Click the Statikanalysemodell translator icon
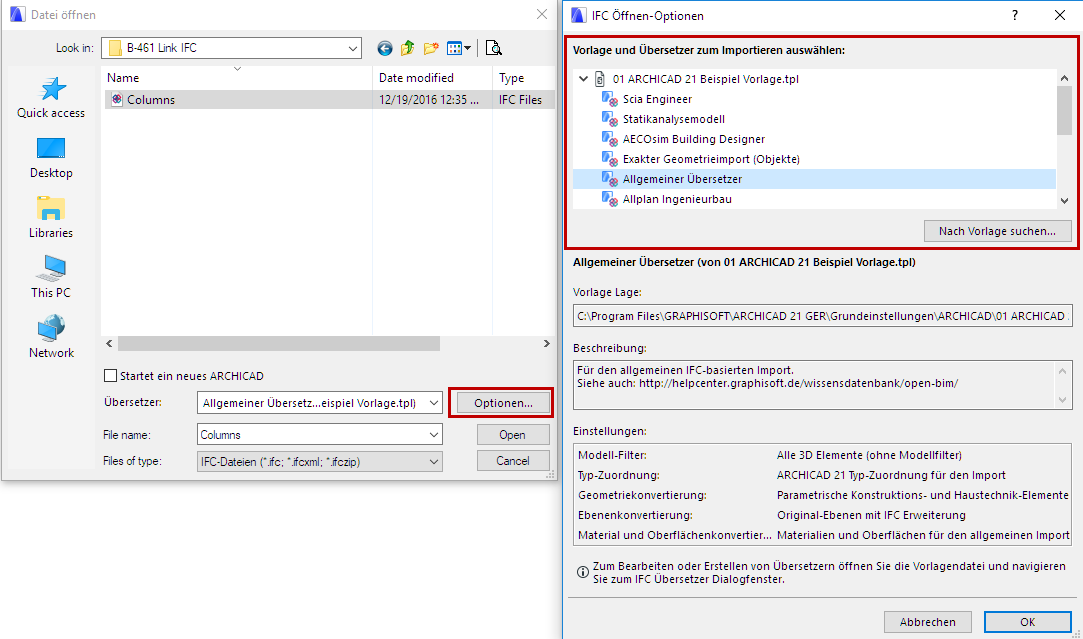The width and height of the screenshot is (1083, 639). click(609, 120)
